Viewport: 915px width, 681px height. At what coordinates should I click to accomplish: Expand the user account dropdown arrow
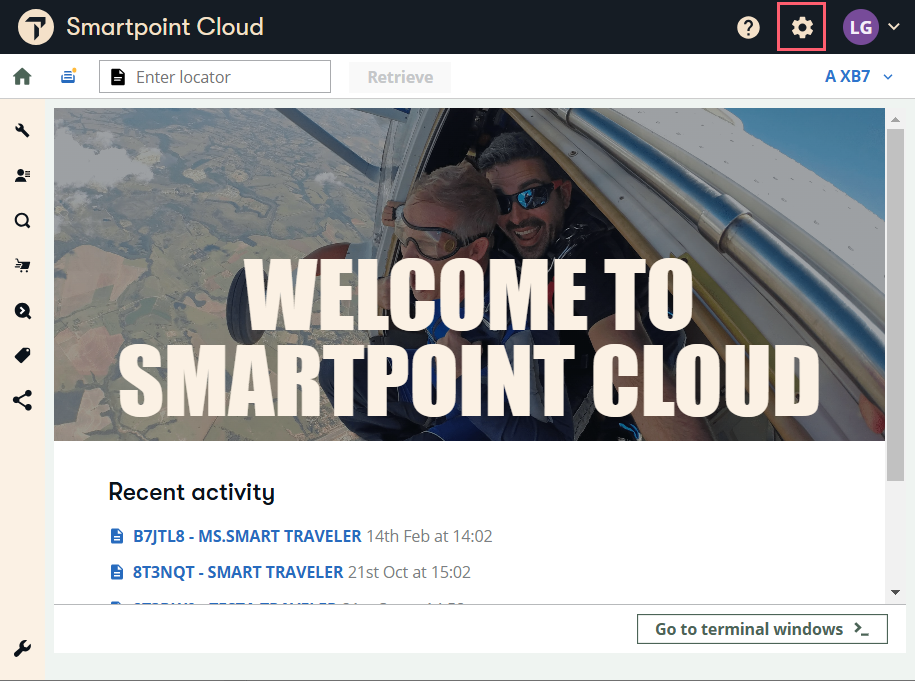point(893,26)
